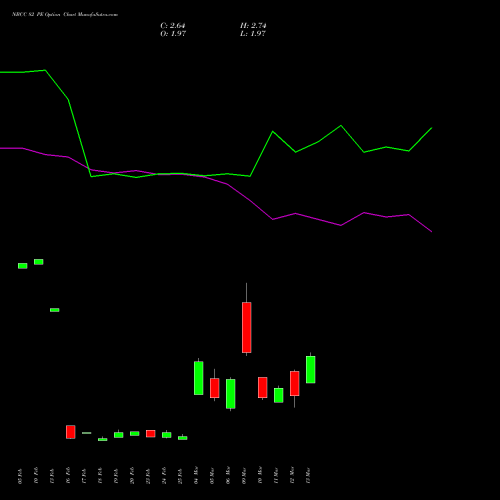Click the 09 Mar date label

click(x=244, y=475)
